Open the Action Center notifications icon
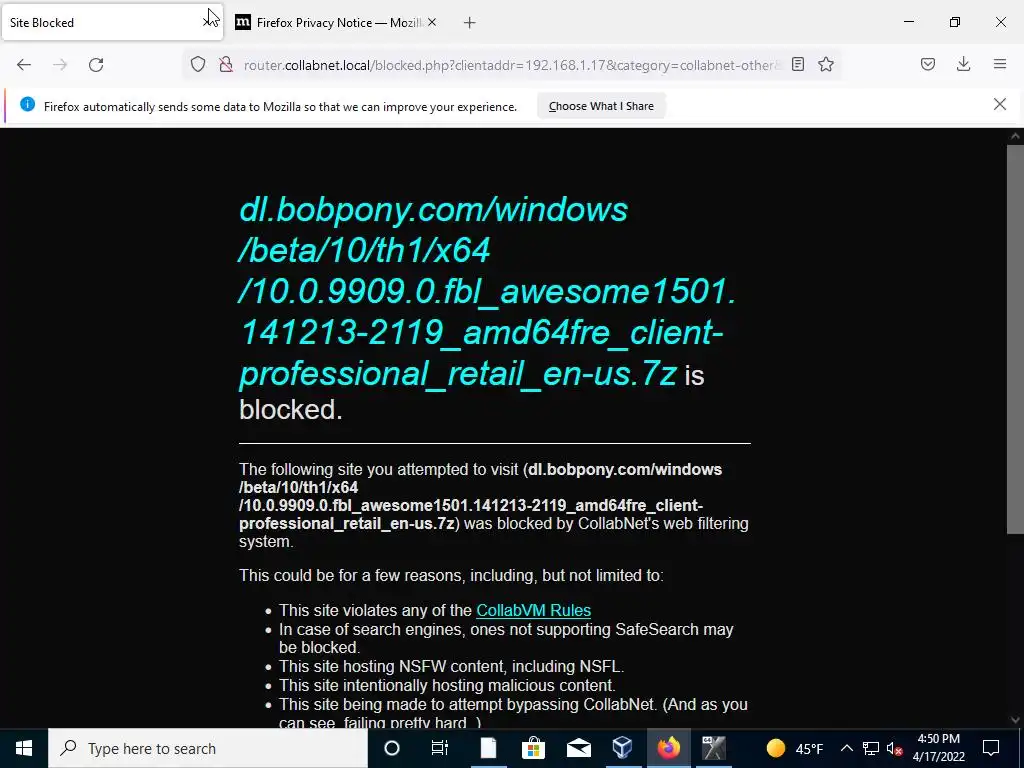This screenshot has width=1024, height=768. pyautogui.click(x=991, y=748)
